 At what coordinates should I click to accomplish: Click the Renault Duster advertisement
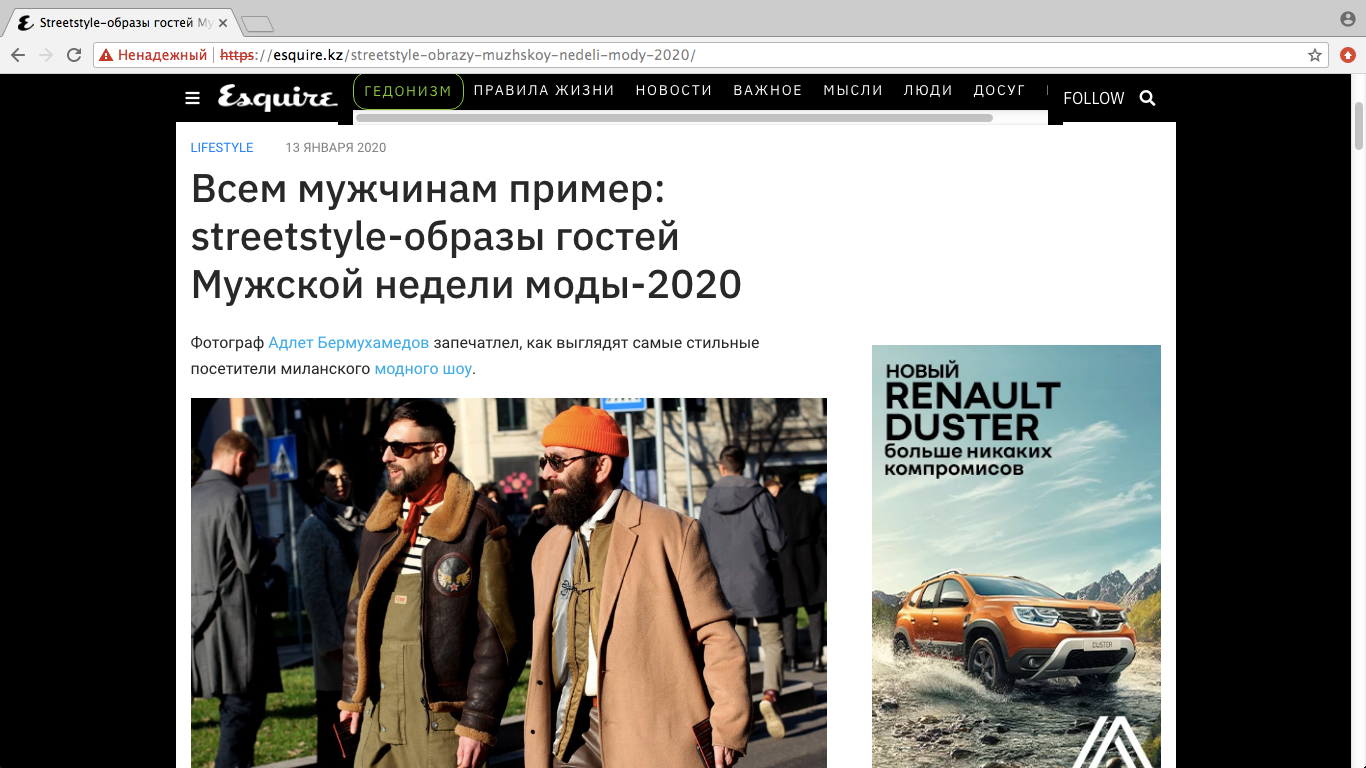tap(1016, 556)
